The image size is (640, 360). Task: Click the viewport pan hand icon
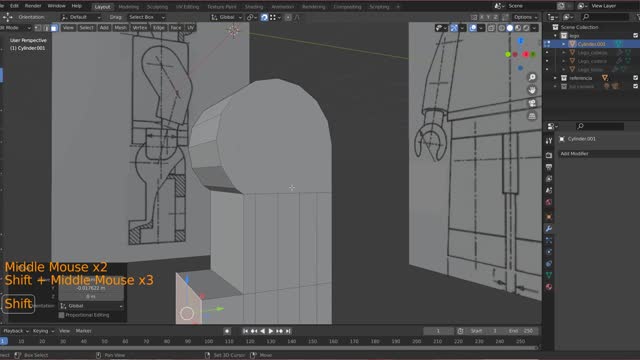[532, 90]
